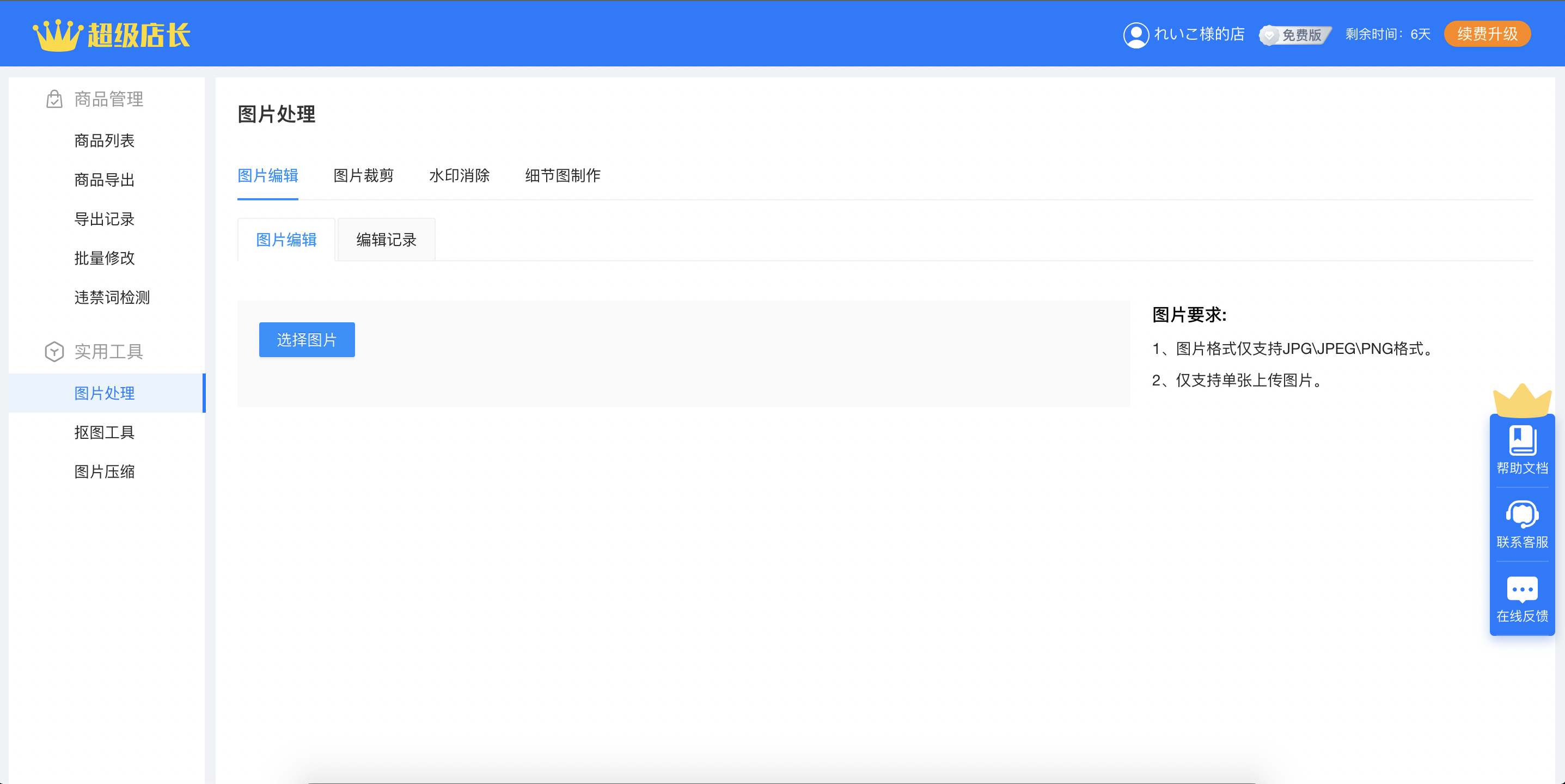Switch to the 细节图制作 tab

563,175
